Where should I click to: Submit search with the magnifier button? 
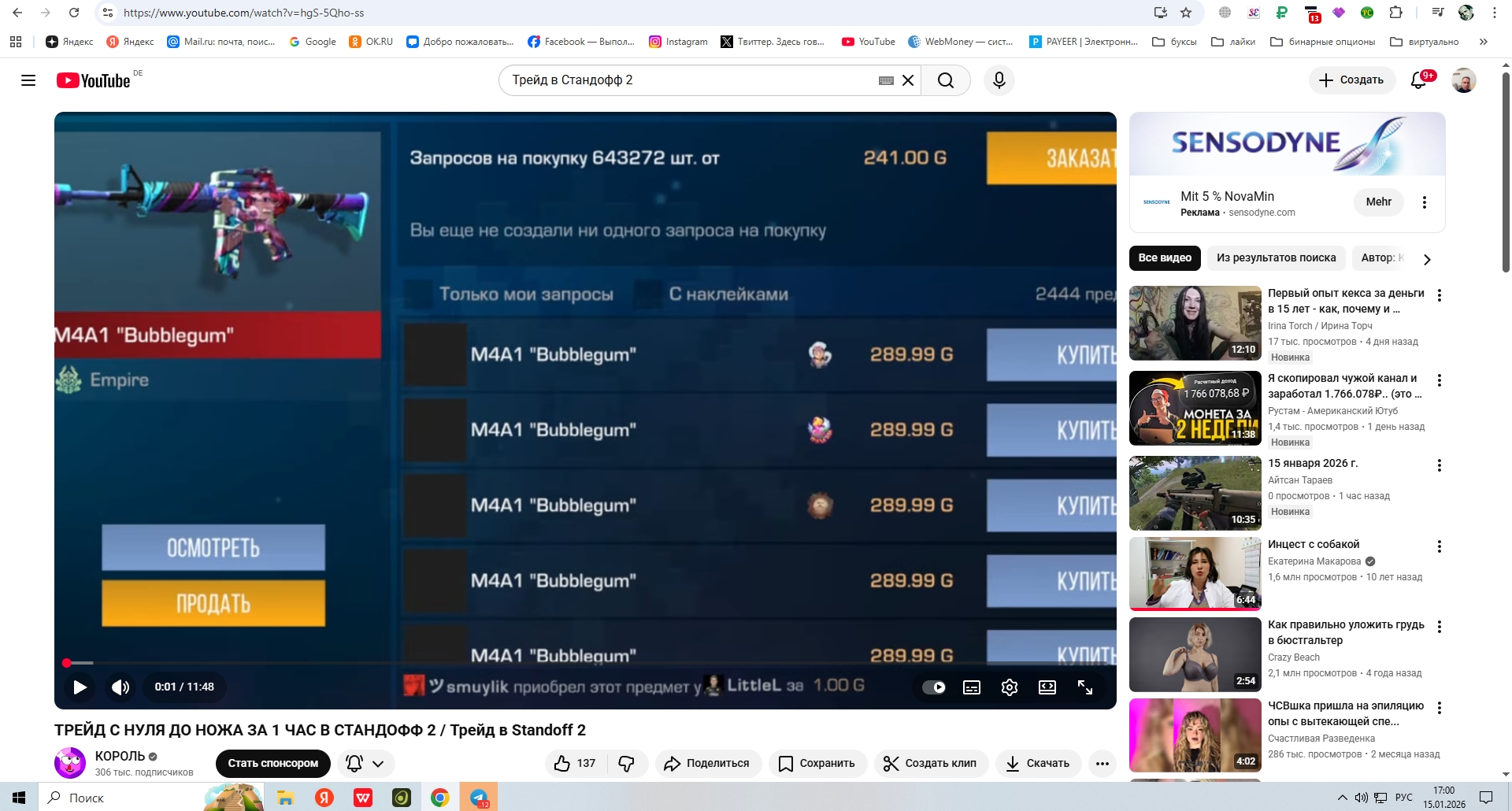coord(946,80)
